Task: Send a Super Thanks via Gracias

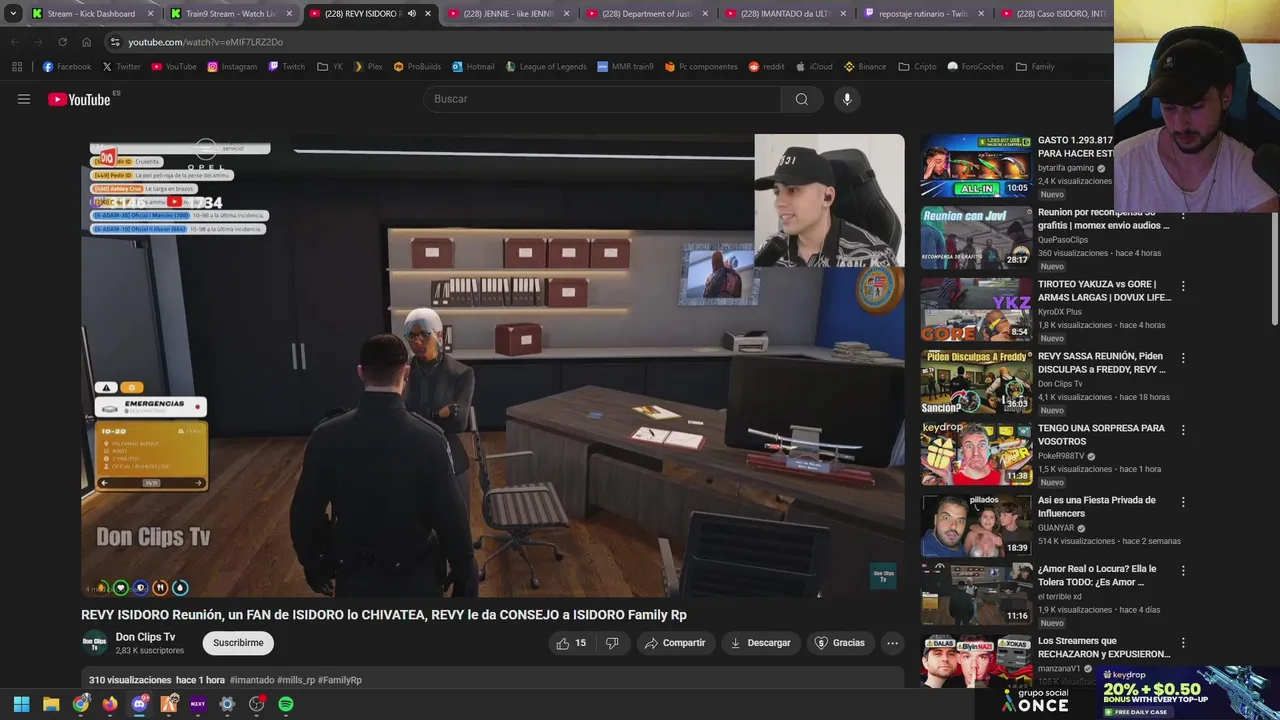Action: [x=840, y=643]
